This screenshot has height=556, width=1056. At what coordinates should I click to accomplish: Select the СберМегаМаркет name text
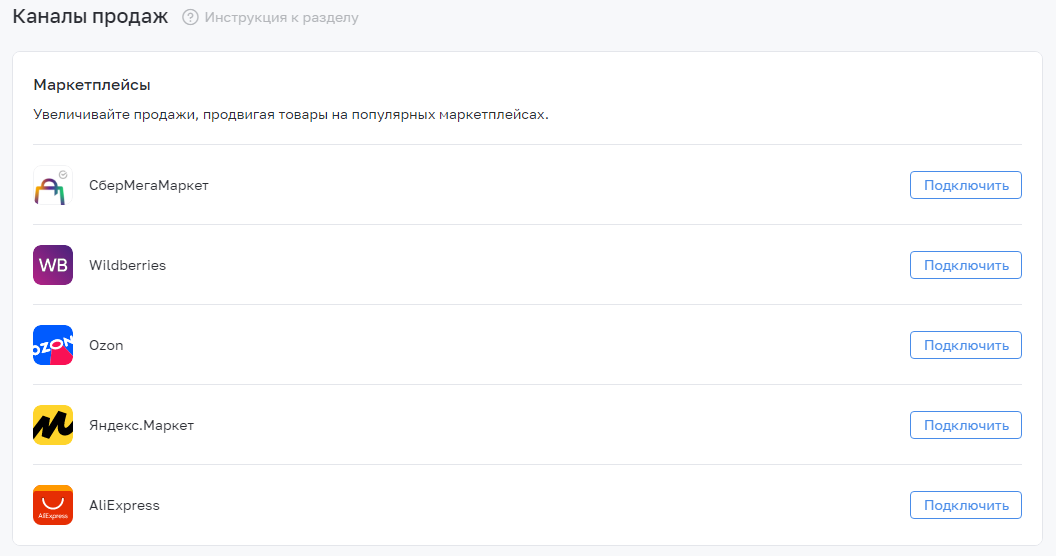pos(149,185)
